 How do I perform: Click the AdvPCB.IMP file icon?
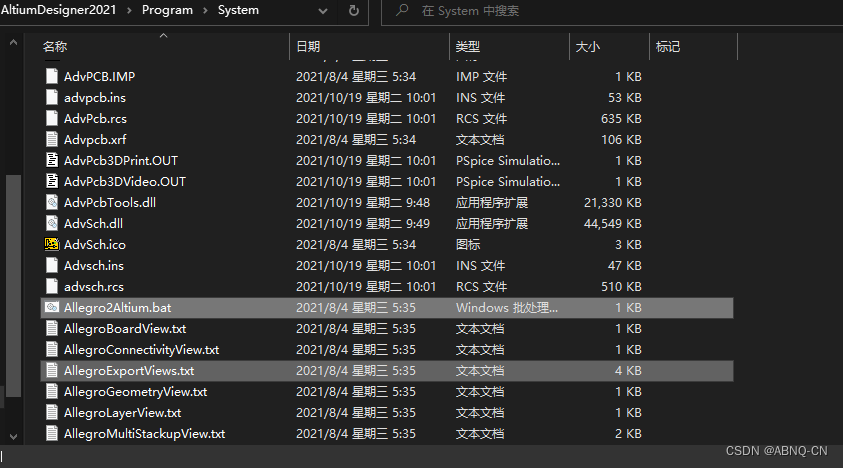coord(52,76)
